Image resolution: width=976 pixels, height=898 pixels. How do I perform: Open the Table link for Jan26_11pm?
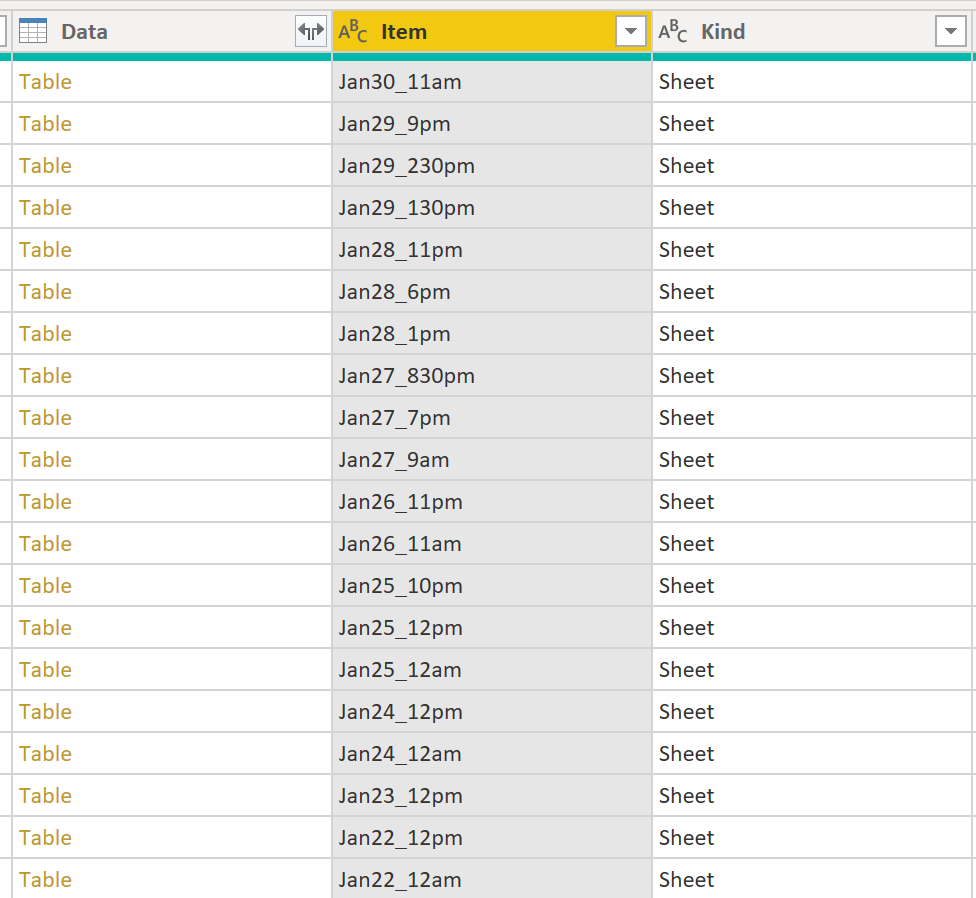(45, 502)
